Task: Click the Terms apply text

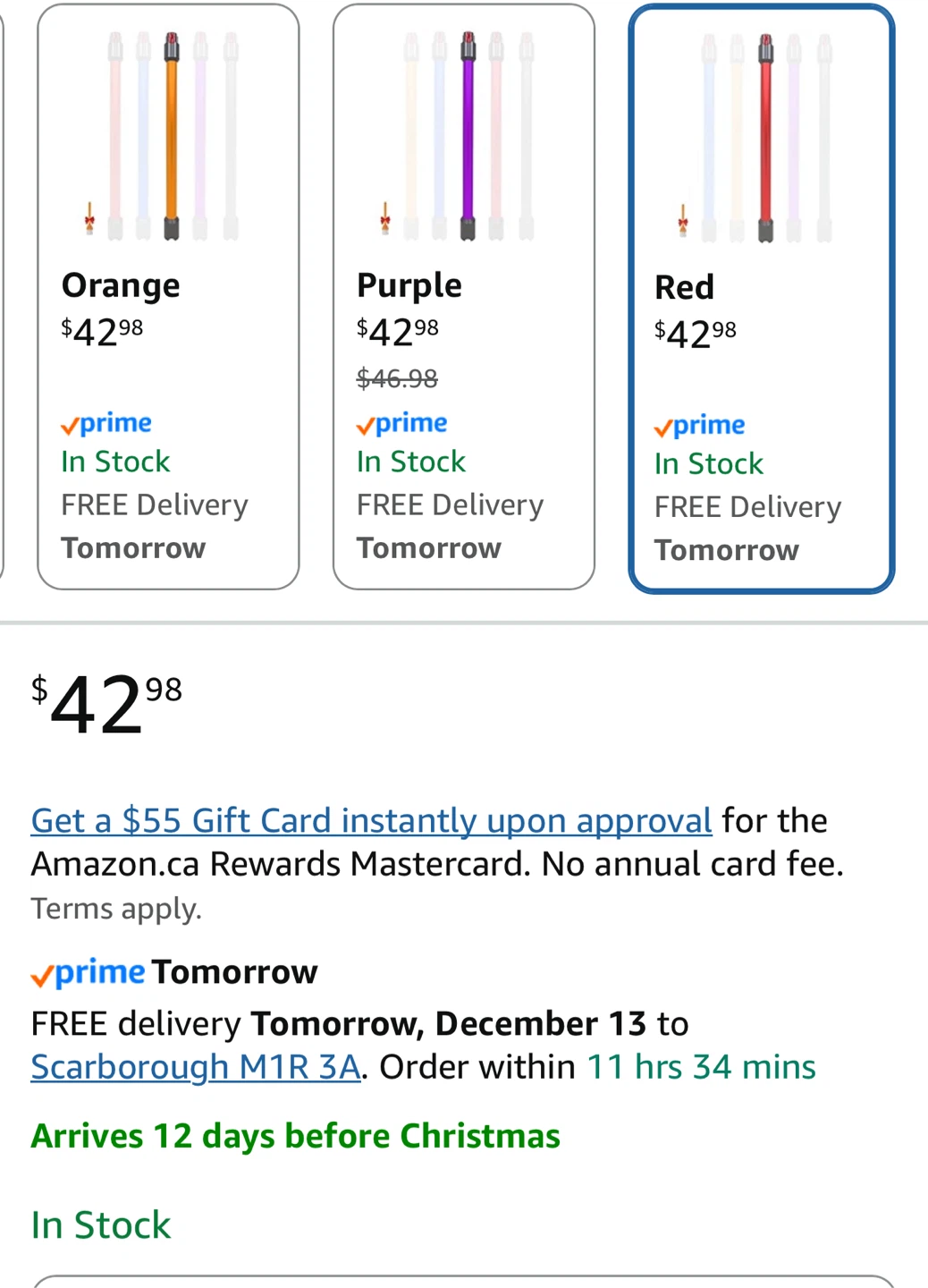Action: pyautogui.click(x=116, y=909)
